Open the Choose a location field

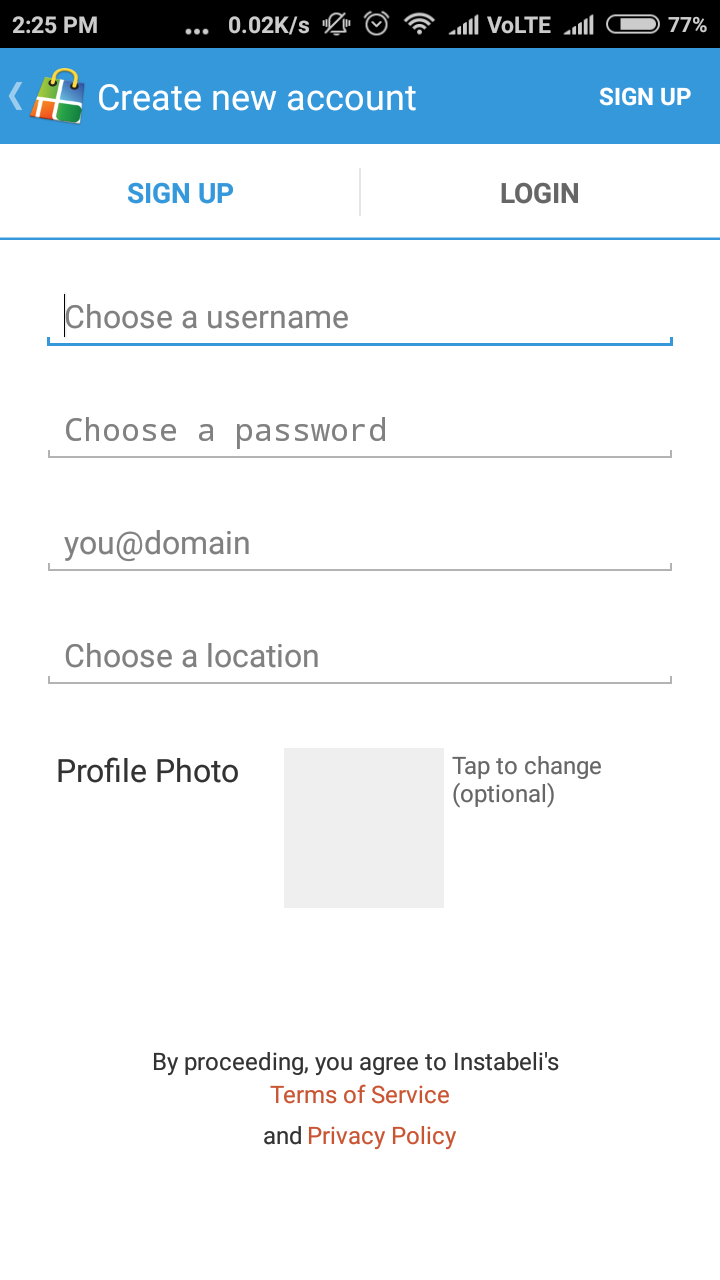(x=360, y=657)
